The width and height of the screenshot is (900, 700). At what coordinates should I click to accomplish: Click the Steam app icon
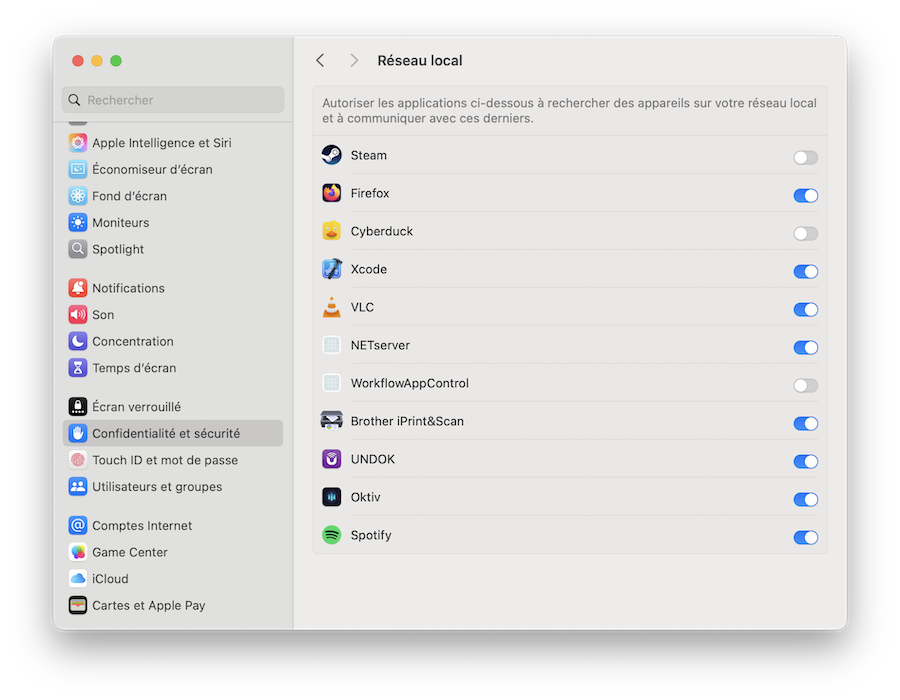[332, 155]
